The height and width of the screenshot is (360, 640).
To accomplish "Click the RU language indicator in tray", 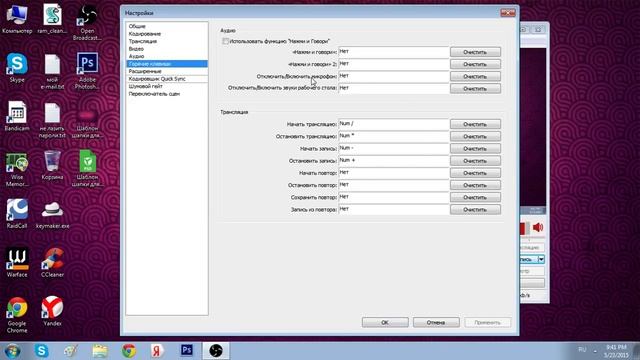I will point(582,350).
